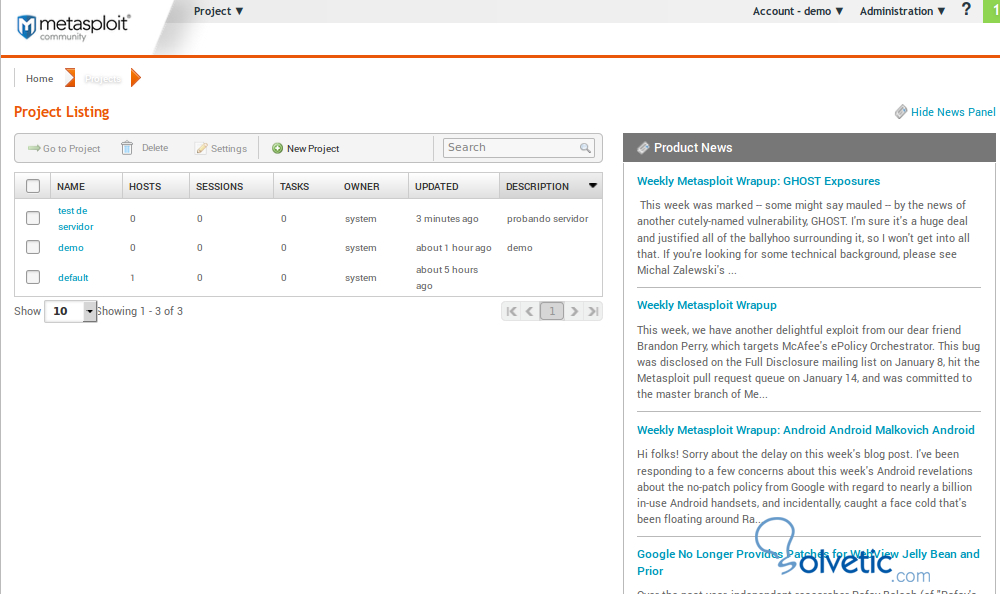This screenshot has width=1000, height=594.
Task: Go to first page of listing
Action: 511,311
